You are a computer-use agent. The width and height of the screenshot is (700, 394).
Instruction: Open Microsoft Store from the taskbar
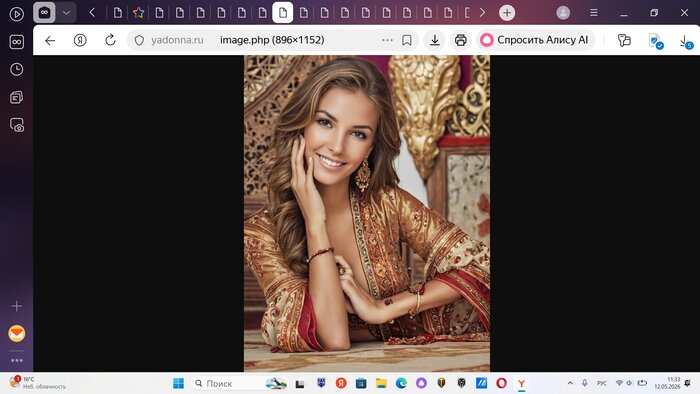(x=361, y=383)
